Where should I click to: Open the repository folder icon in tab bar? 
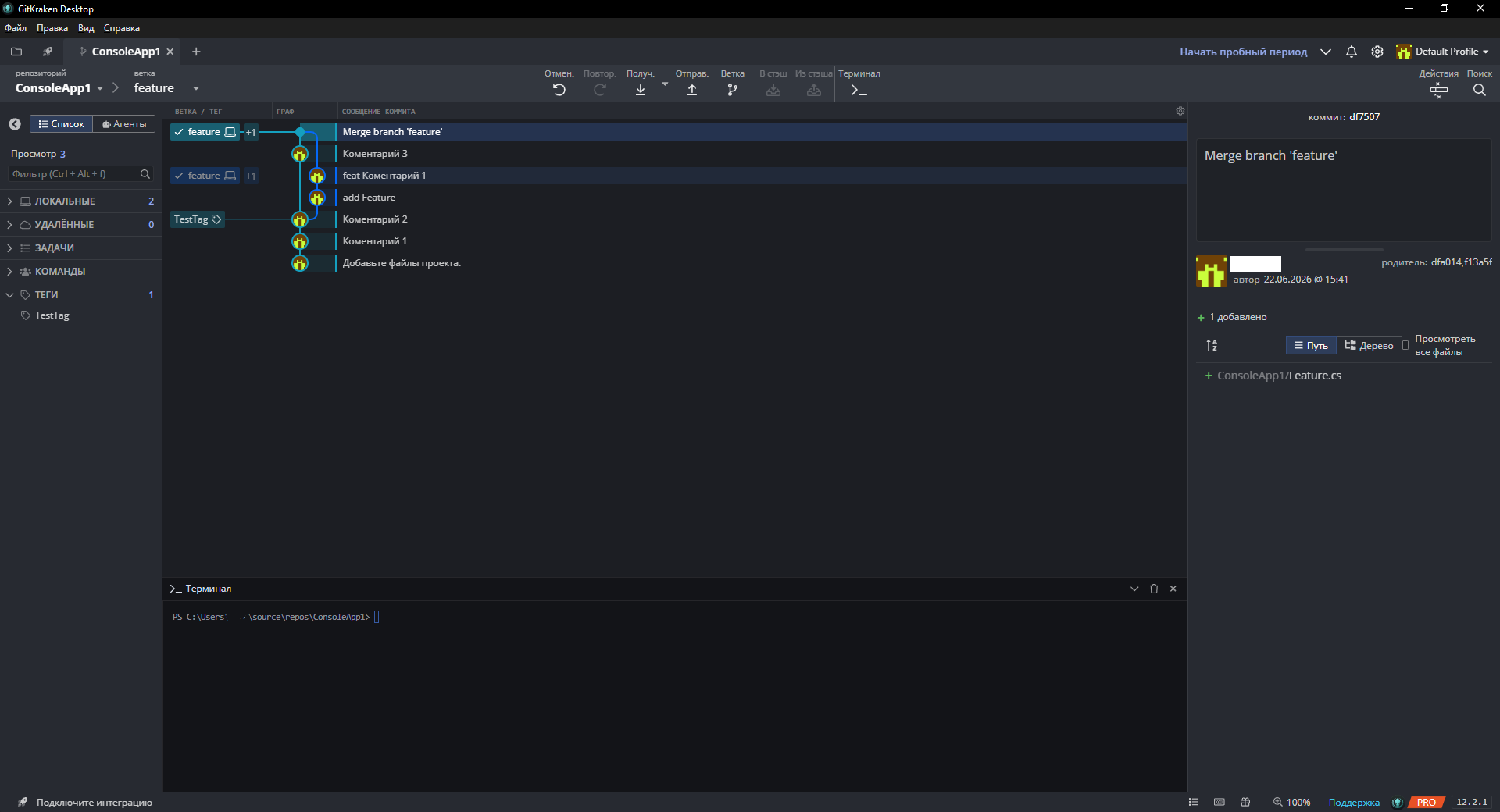(16, 52)
